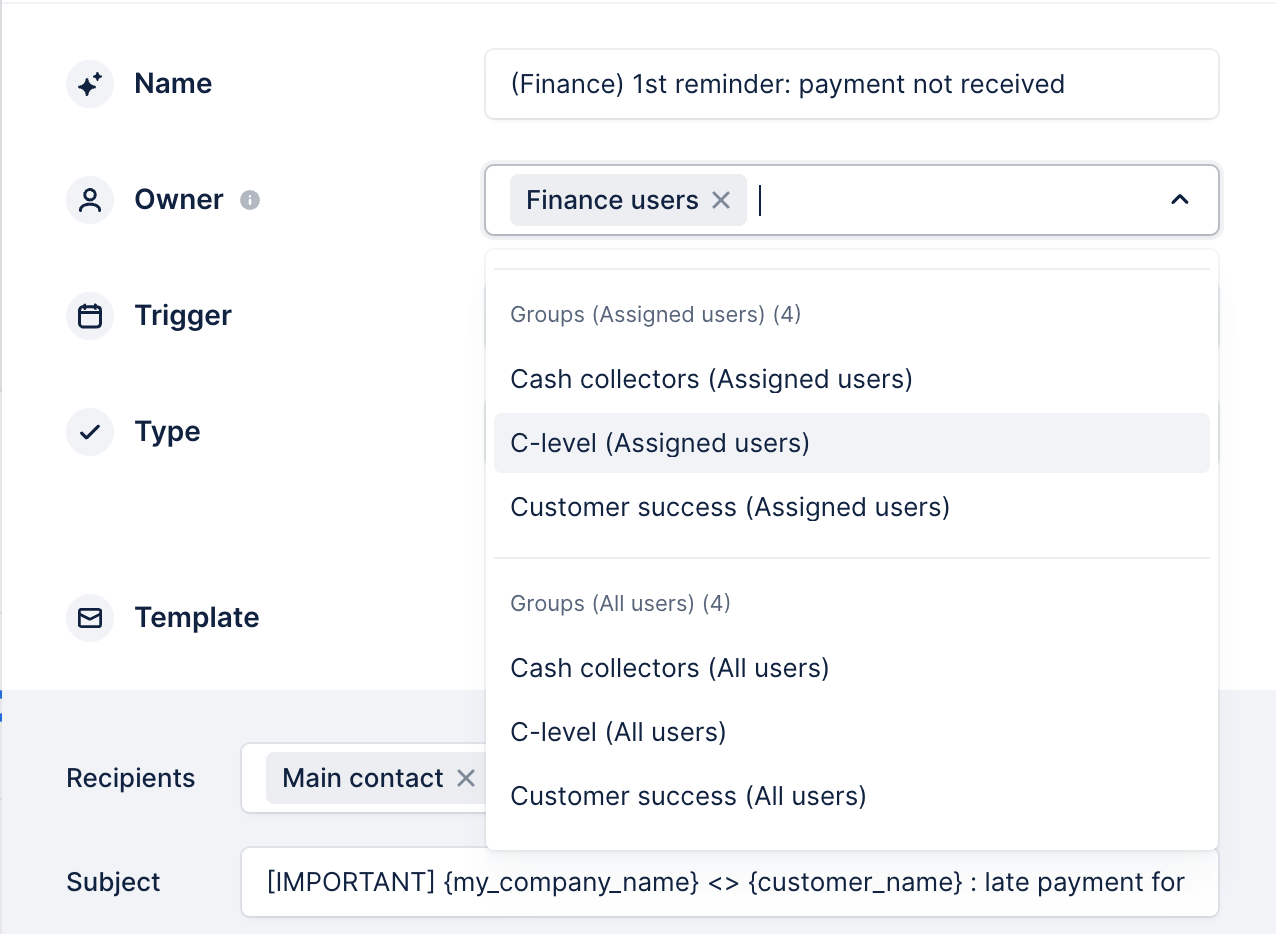The height and width of the screenshot is (934, 1276).
Task: Click the calendar icon beside Trigger
Action: (x=90, y=316)
